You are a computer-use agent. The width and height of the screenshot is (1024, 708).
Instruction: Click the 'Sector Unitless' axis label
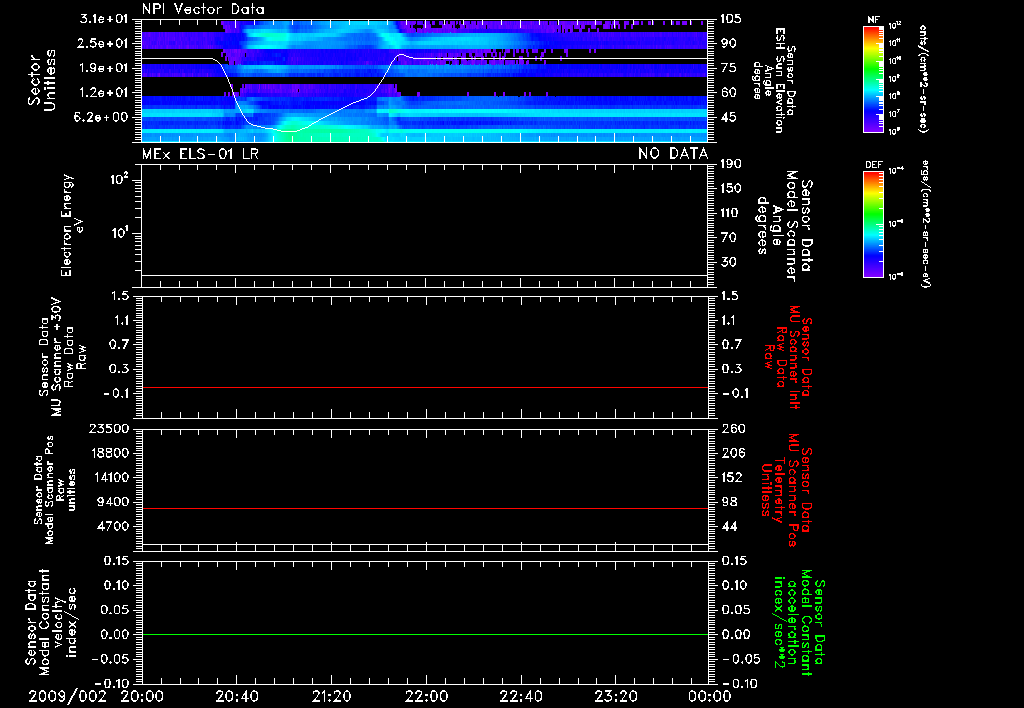click(x=42, y=80)
